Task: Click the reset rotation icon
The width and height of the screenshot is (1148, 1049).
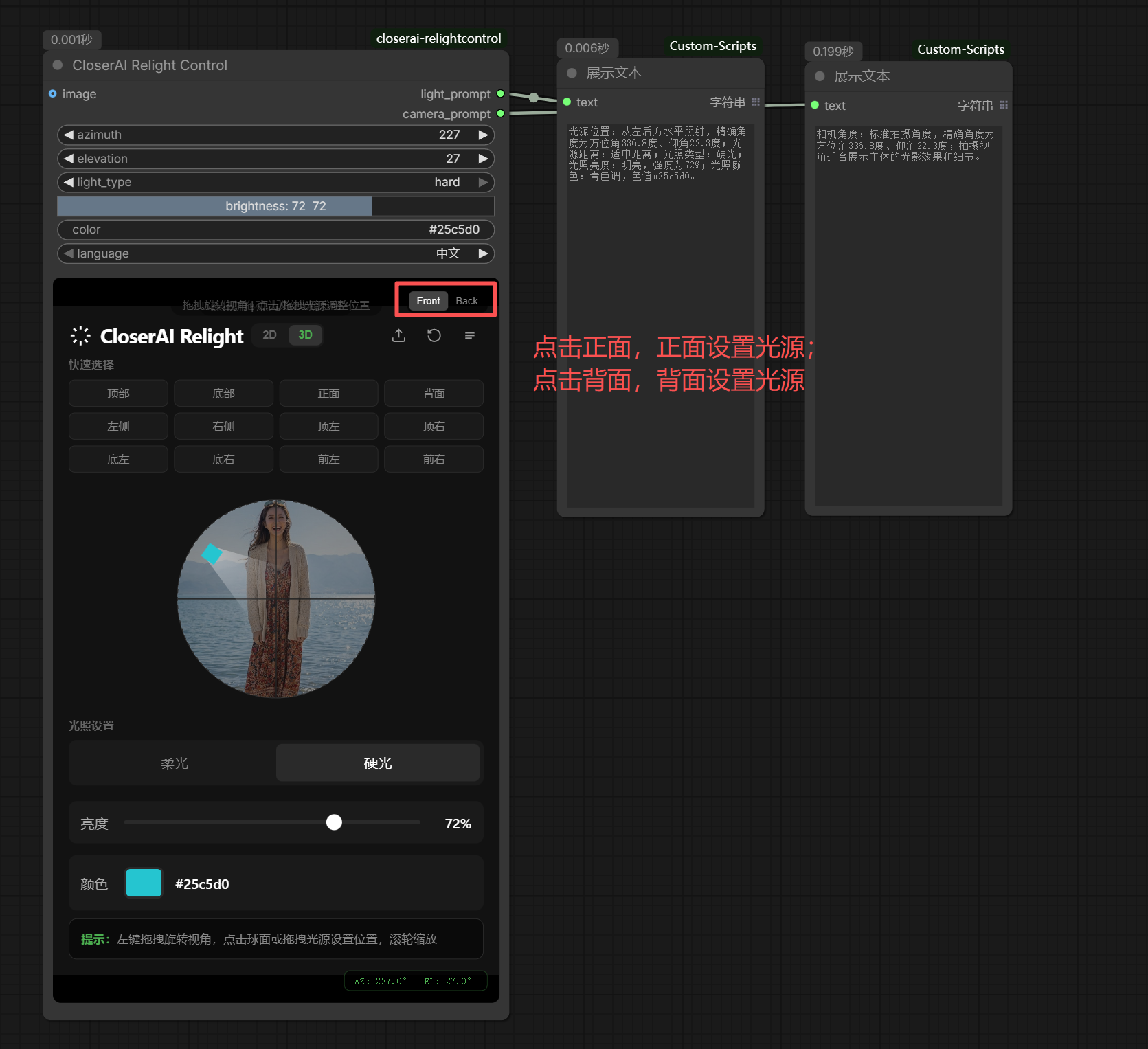Action: tap(434, 335)
